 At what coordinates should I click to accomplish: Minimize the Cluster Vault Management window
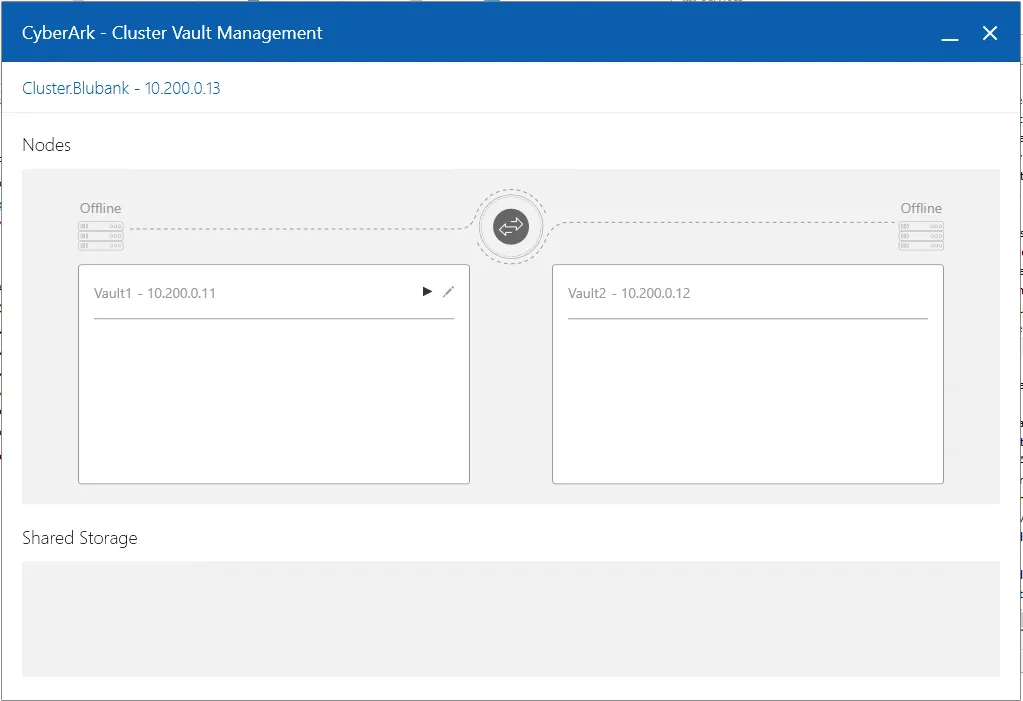pos(950,34)
